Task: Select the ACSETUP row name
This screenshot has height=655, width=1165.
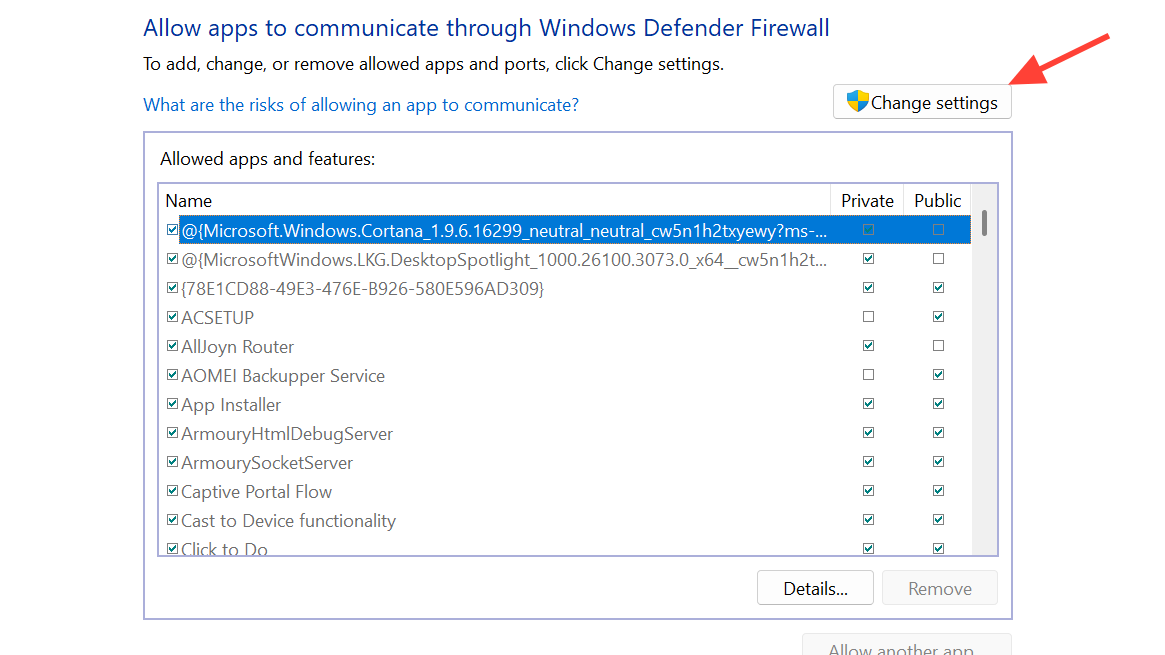Action: pos(218,318)
